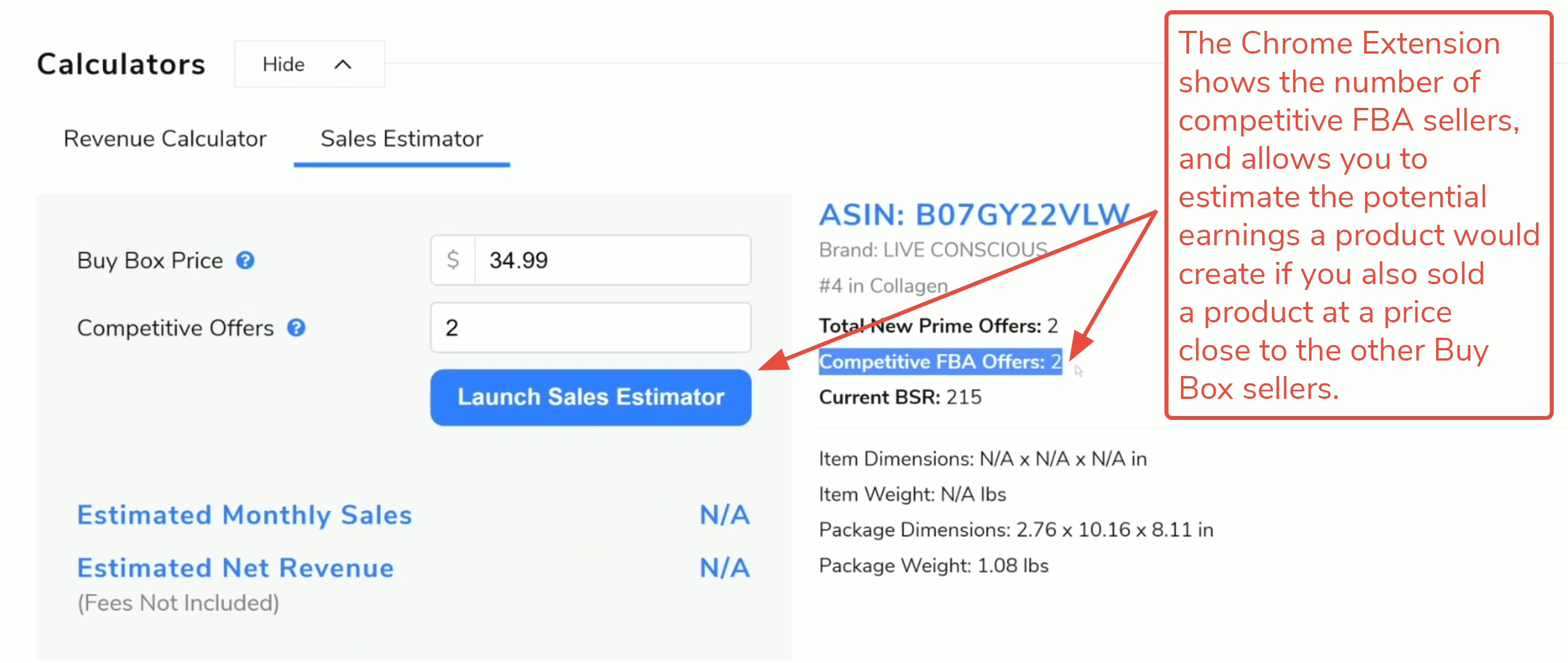Click the Buy Box Price help icon
Viewport: 1568px width, 663px height.
pos(245,260)
